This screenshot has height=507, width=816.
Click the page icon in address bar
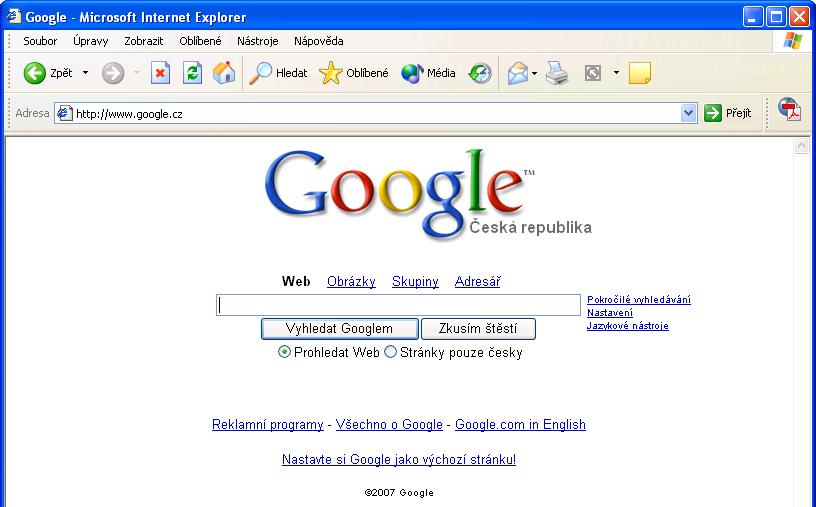coord(65,113)
